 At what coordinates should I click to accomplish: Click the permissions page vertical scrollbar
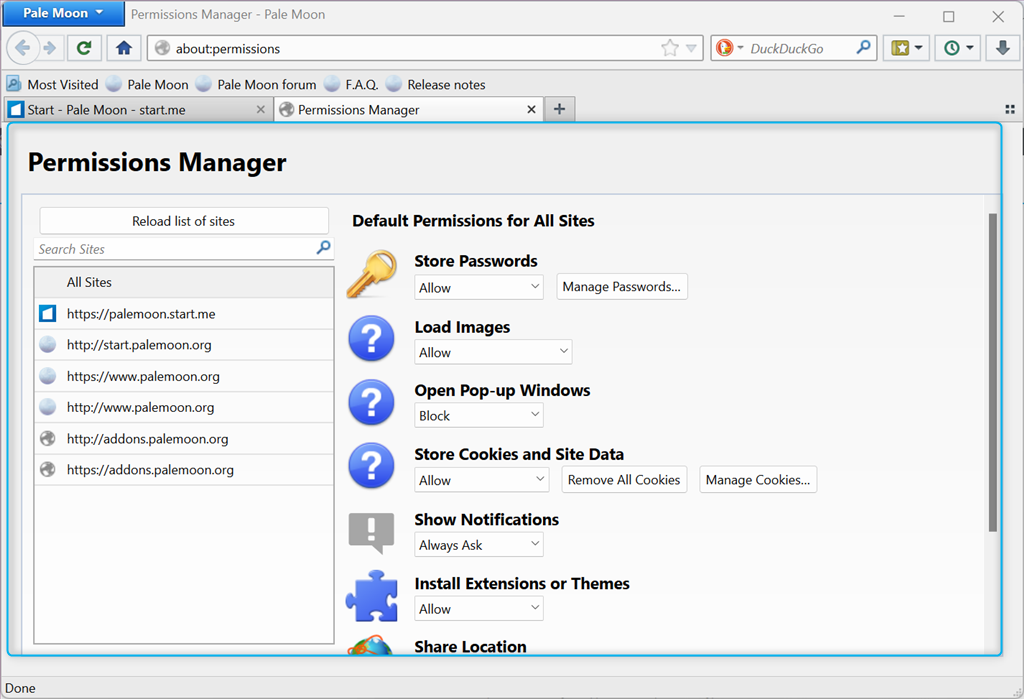tap(992, 370)
